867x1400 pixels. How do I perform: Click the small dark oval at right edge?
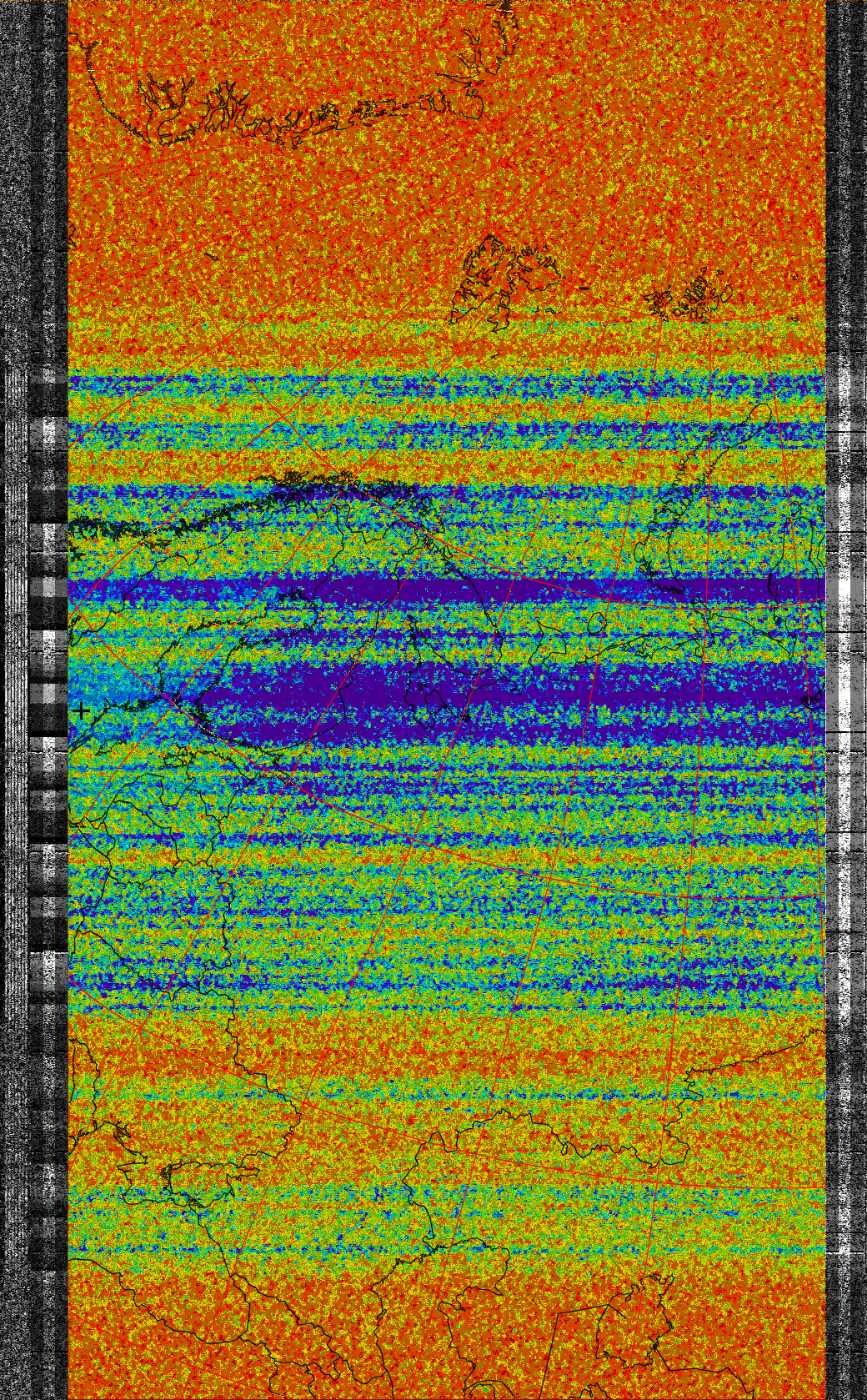[809, 700]
